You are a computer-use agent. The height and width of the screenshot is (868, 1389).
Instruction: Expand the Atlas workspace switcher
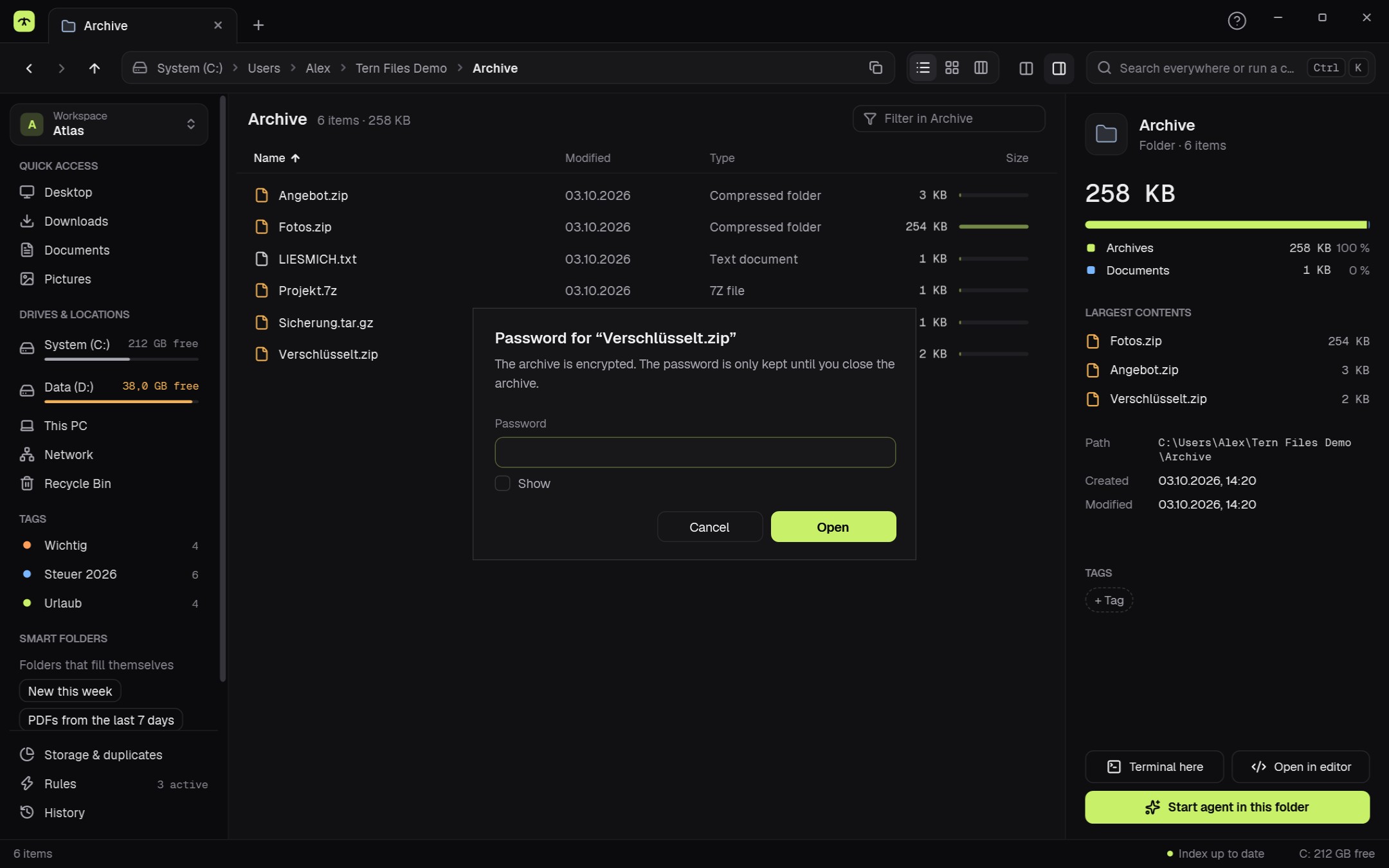pos(109,123)
